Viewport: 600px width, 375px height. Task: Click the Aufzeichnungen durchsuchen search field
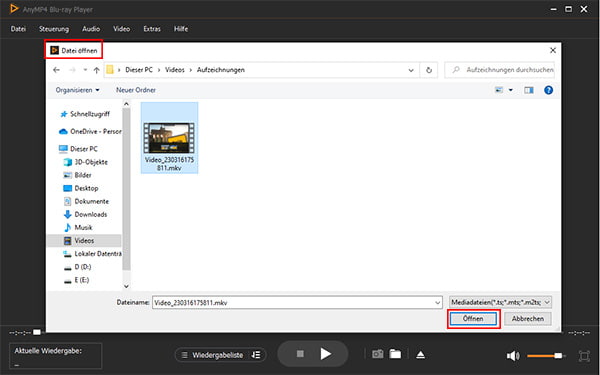pos(500,70)
